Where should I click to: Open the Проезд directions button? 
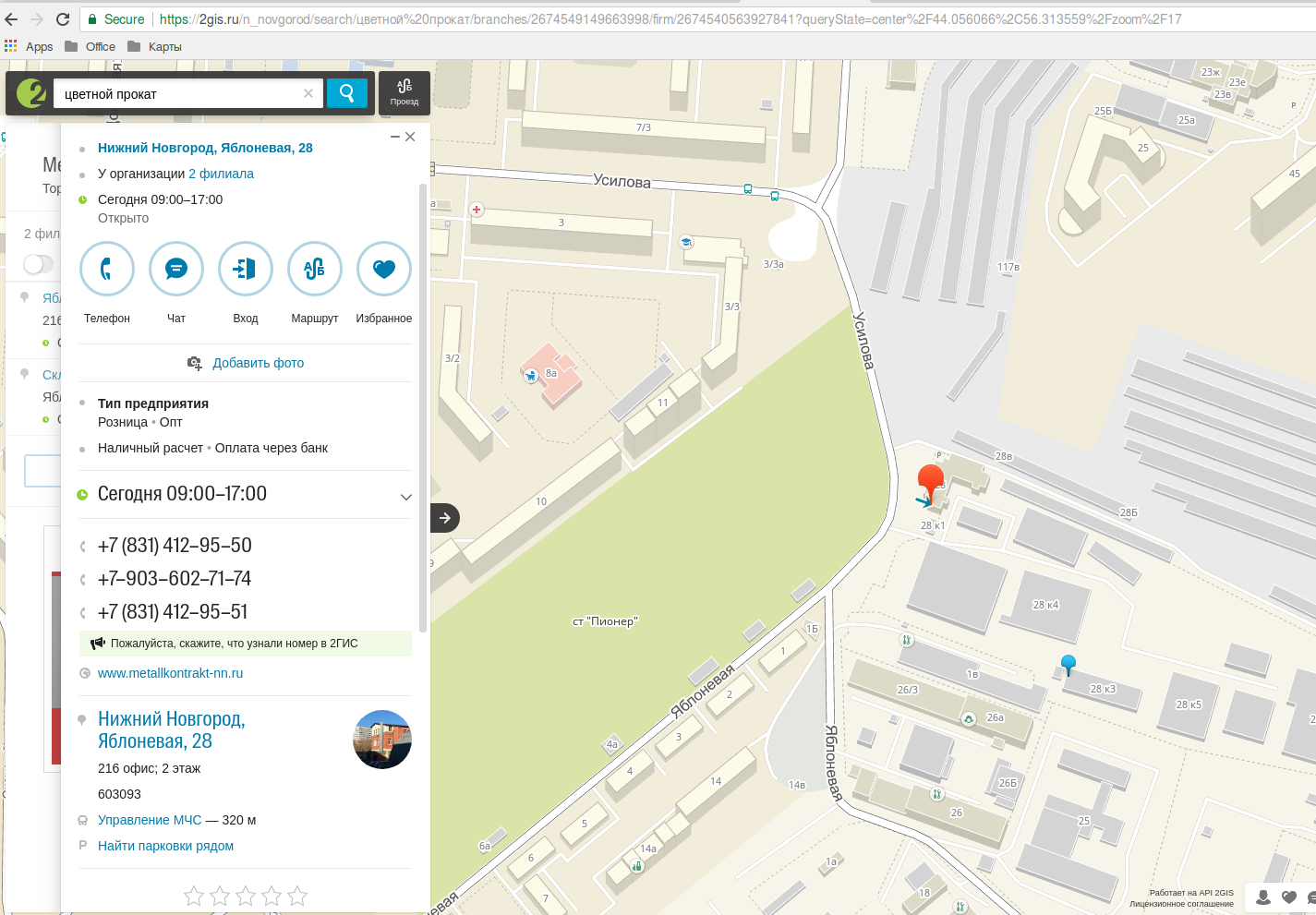pos(404,92)
